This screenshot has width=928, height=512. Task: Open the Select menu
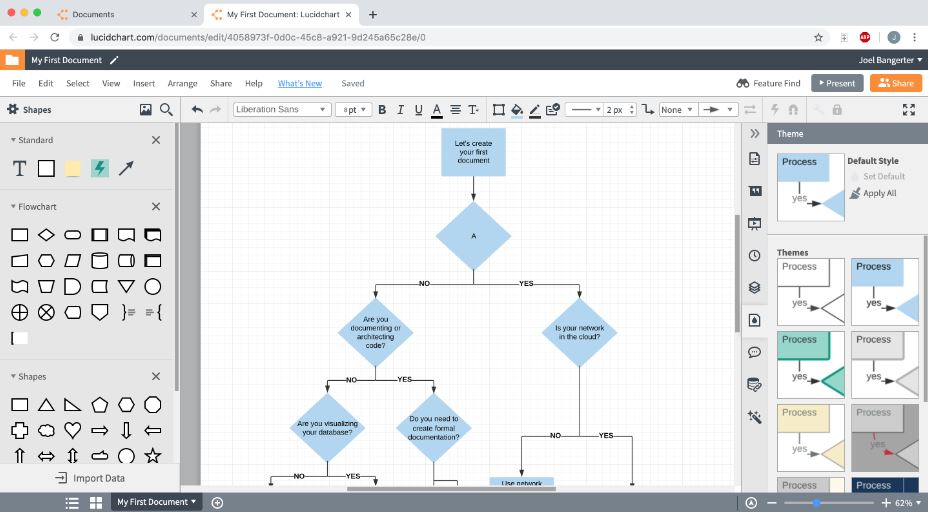click(x=78, y=83)
